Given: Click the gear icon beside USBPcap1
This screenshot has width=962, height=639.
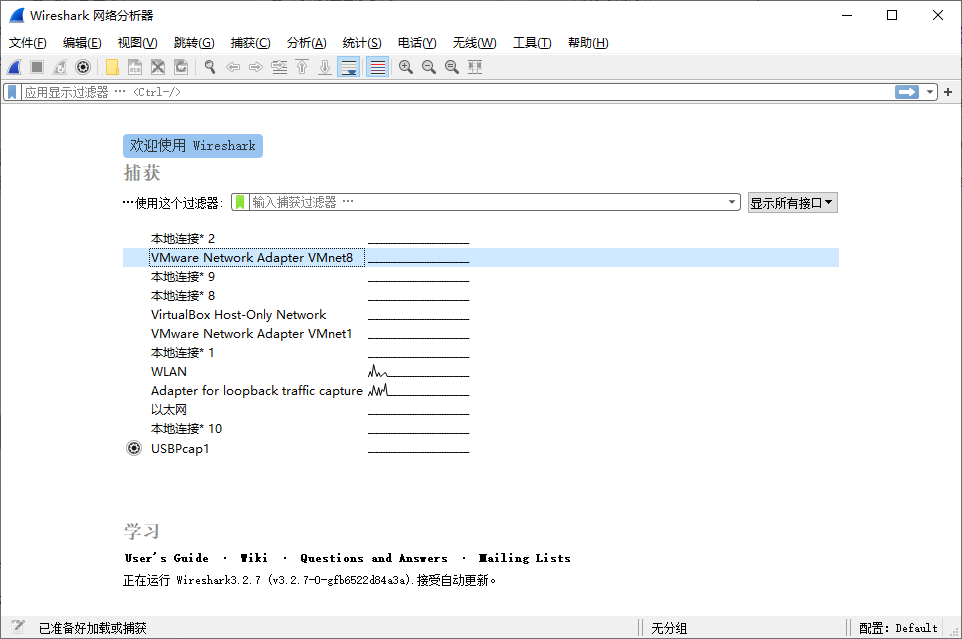Looking at the screenshot, I should pos(134,448).
